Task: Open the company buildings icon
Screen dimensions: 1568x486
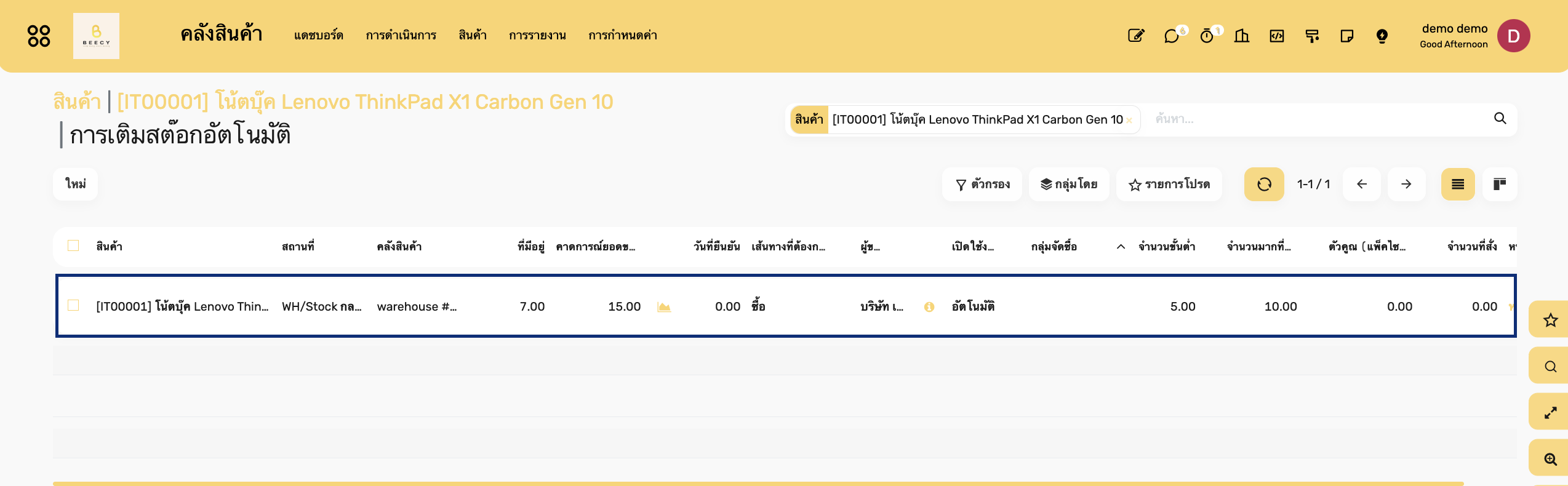Action: (x=1242, y=36)
